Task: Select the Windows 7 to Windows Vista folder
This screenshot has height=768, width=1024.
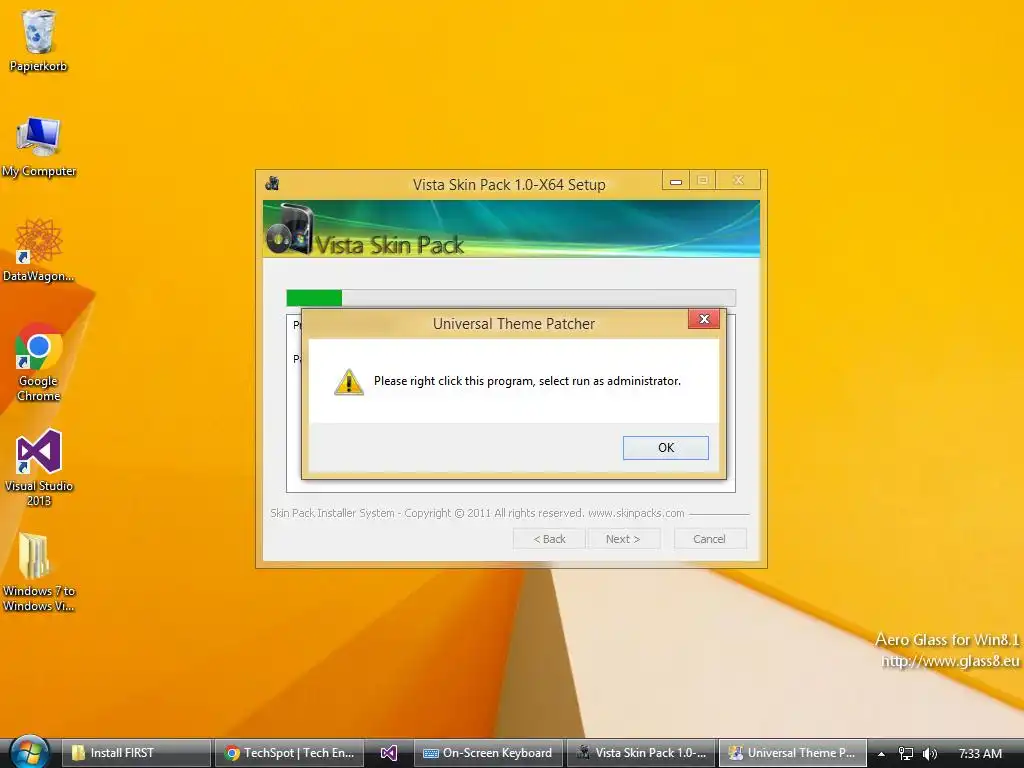Action: [x=39, y=573]
